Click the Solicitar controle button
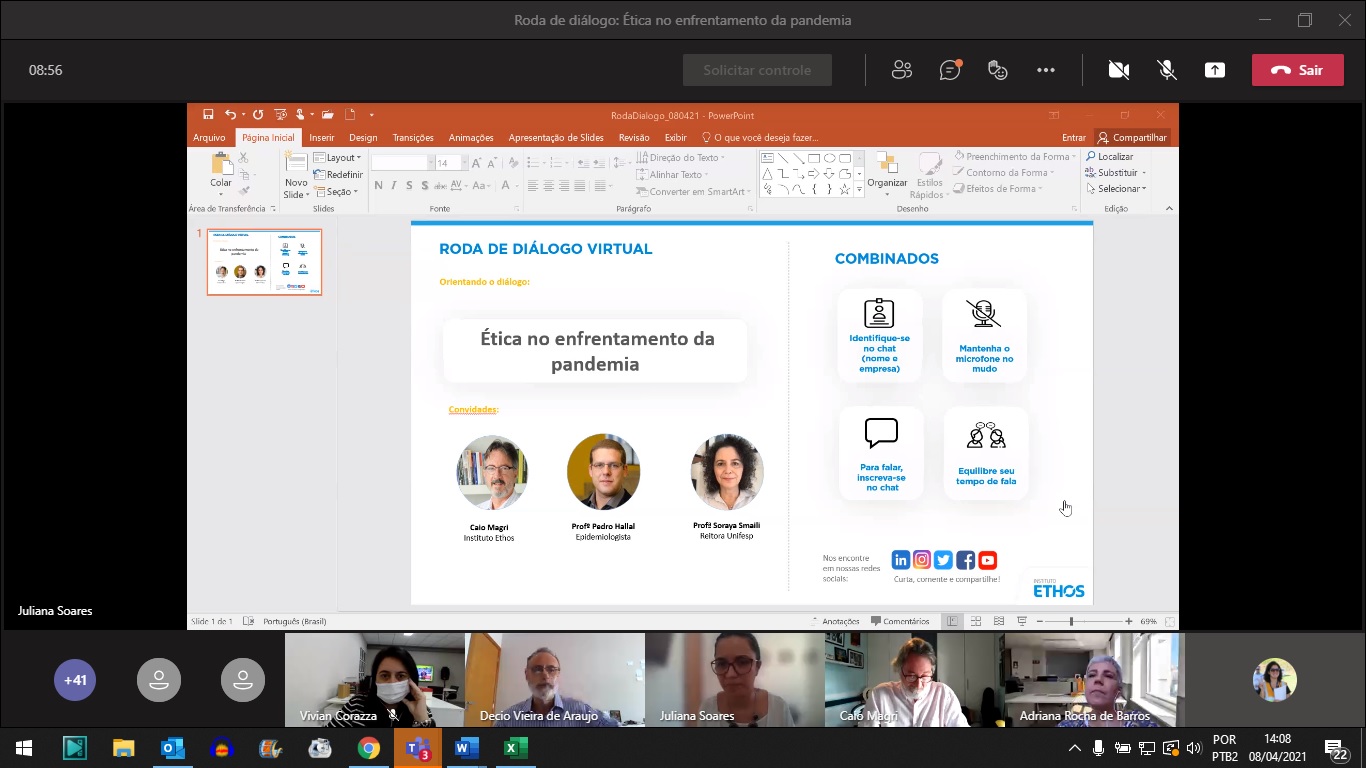The width and height of the screenshot is (1366, 768). point(757,70)
